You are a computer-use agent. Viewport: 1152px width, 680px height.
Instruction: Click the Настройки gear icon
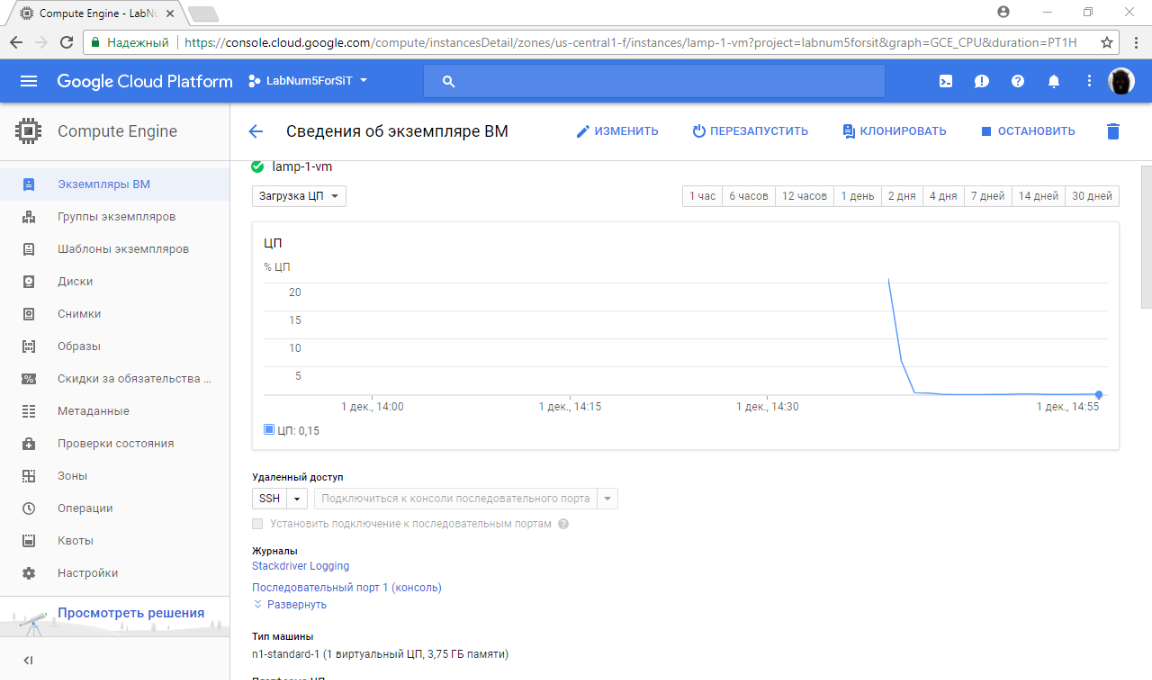29,573
